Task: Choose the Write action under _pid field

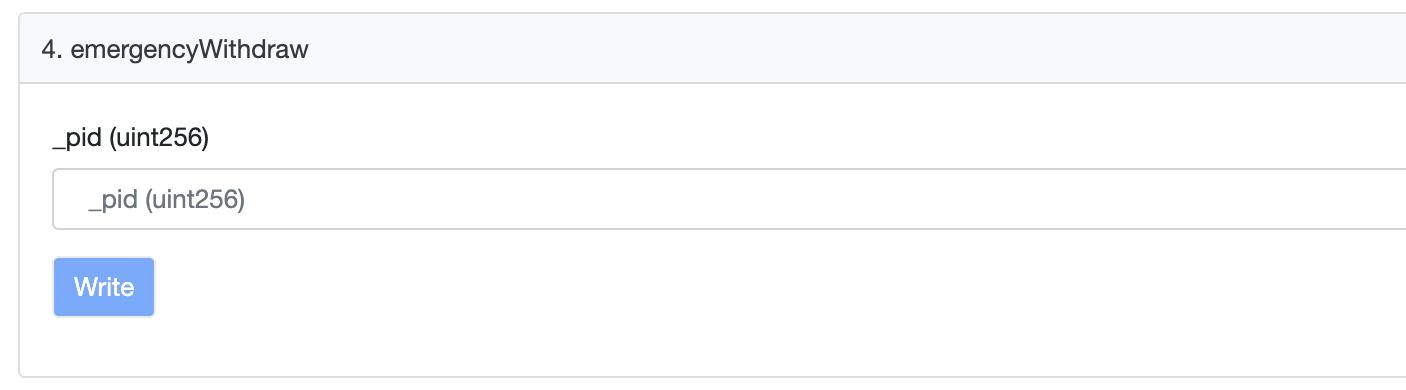Action: [x=104, y=287]
